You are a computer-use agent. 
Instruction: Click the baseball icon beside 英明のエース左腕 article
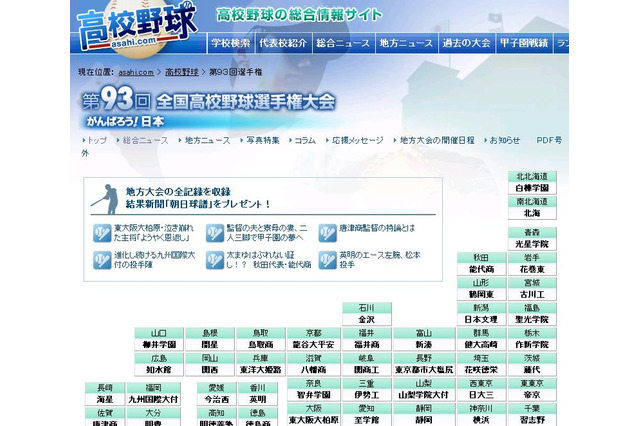click(327, 260)
